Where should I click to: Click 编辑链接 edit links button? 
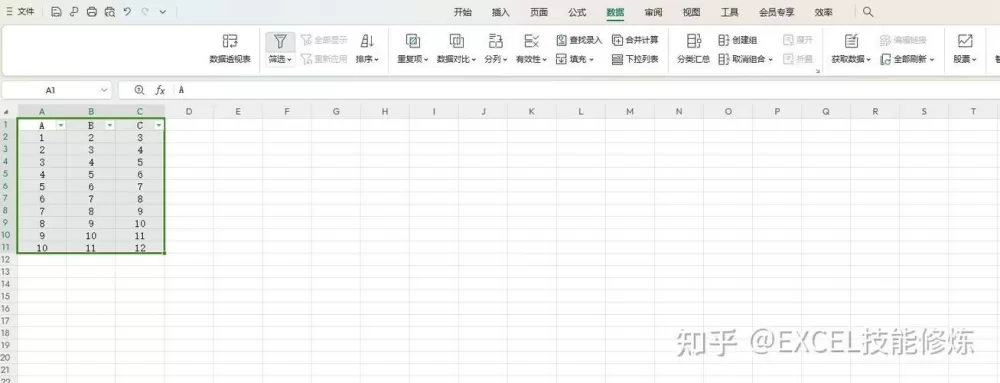(x=904, y=40)
